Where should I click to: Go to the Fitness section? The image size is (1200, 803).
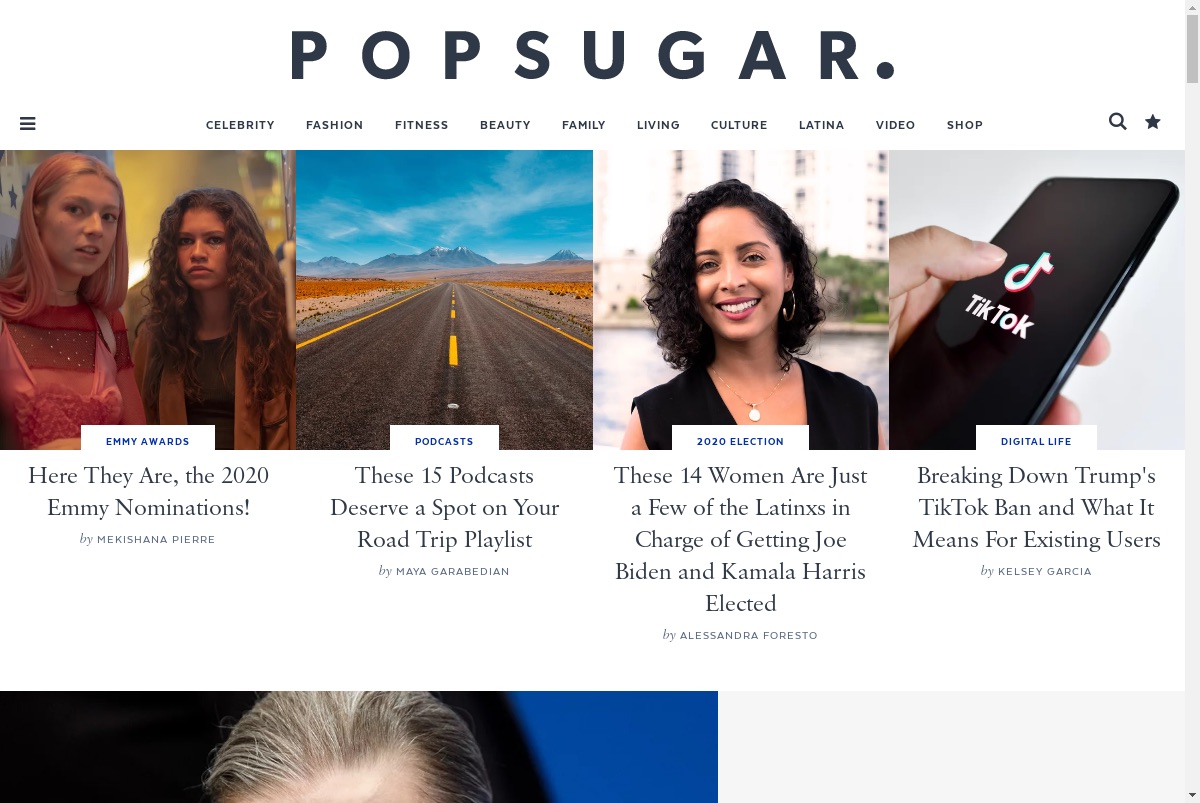pyautogui.click(x=422, y=125)
